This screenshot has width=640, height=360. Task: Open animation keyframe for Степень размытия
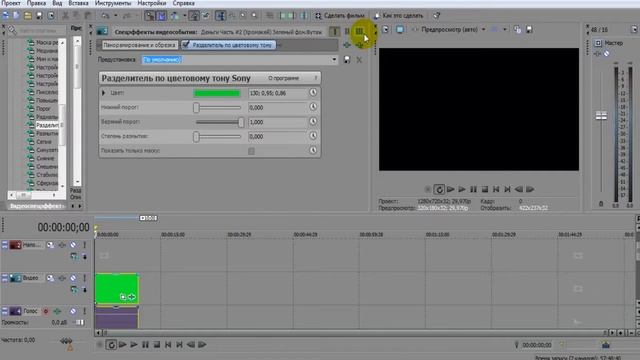[x=313, y=136]
